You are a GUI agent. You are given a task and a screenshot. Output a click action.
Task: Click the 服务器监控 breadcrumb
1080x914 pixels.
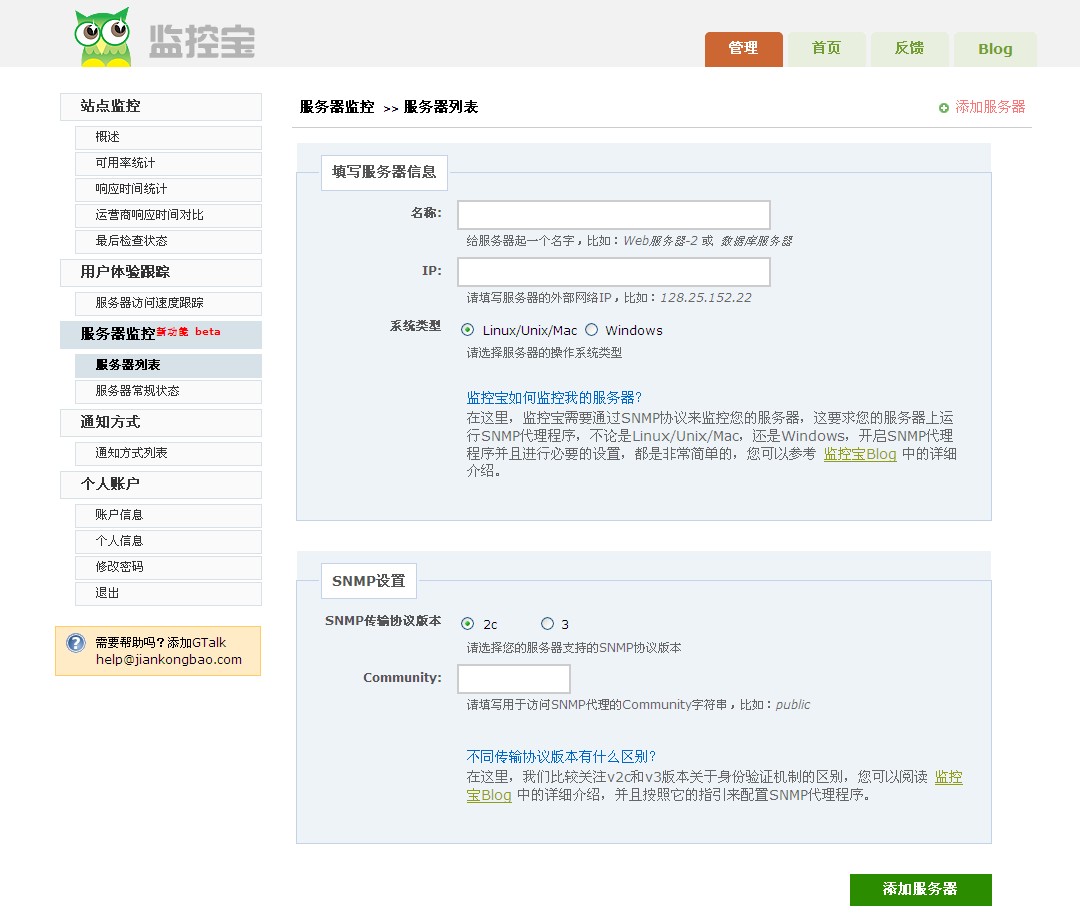click(337, 107)
